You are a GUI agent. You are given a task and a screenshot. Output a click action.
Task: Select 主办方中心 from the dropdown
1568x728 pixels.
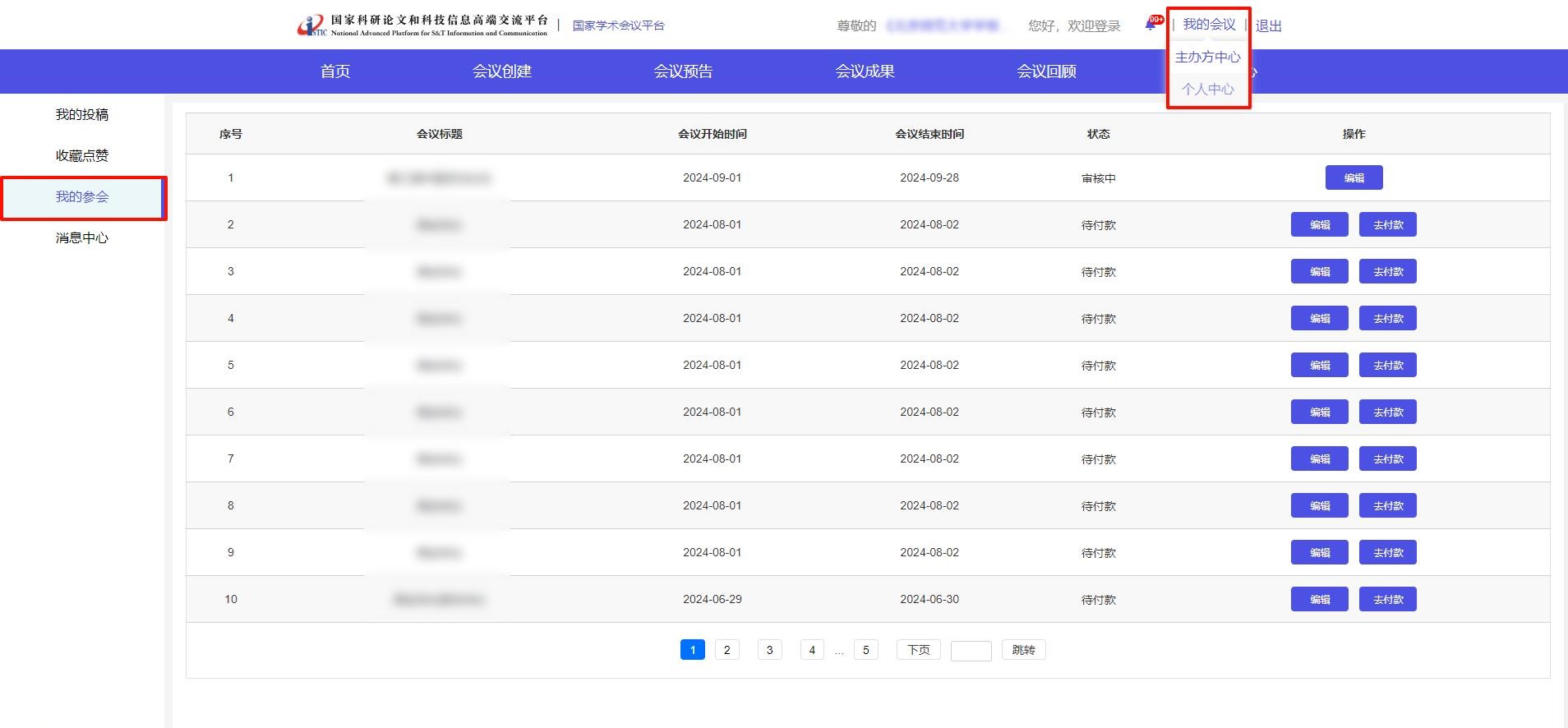tap(1208, 57)
